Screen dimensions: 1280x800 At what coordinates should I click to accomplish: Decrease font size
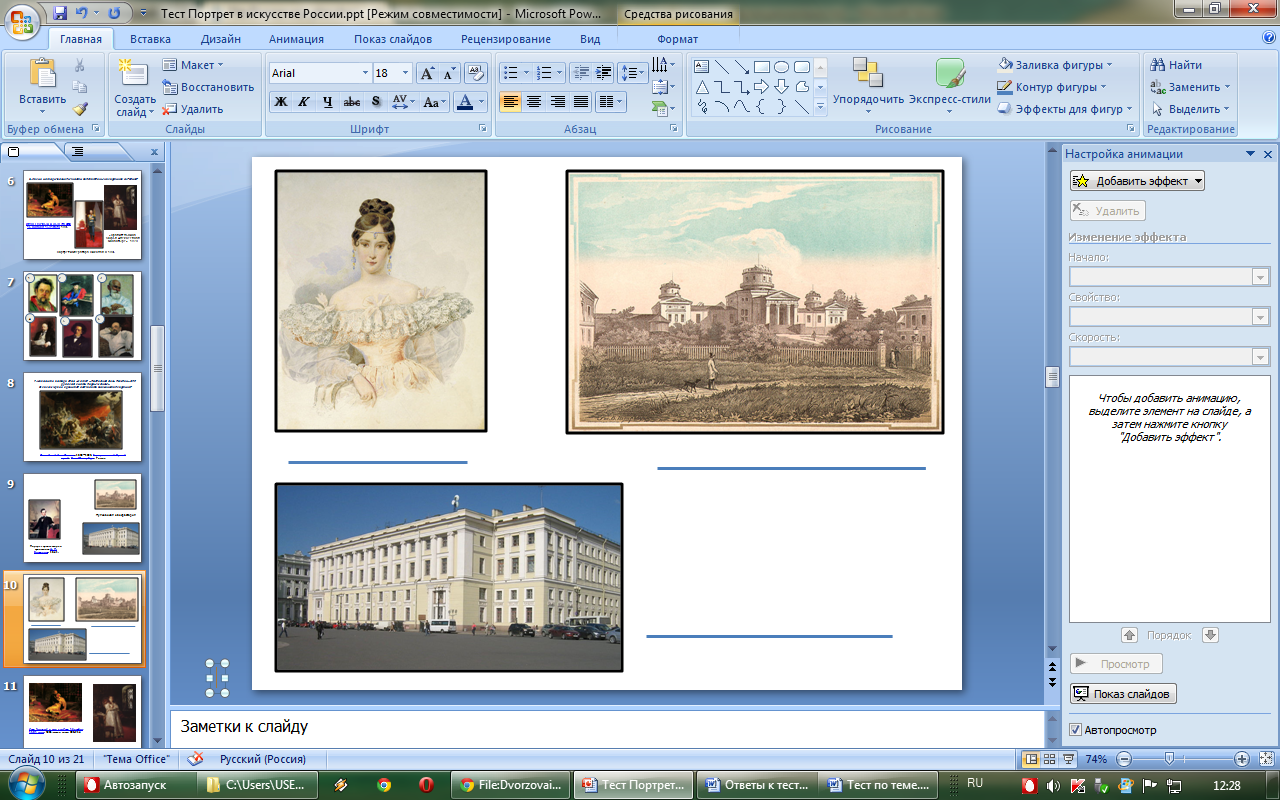click(448, 73)
